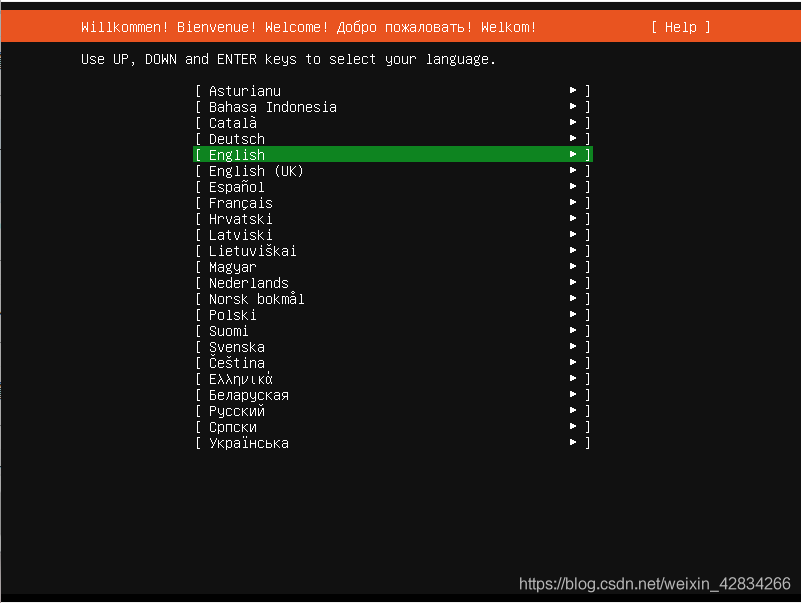Image resolution: width=801 pixels, height=603 pixels.
Task: Select English (UK) language
Action: click(x=393, y=171)
